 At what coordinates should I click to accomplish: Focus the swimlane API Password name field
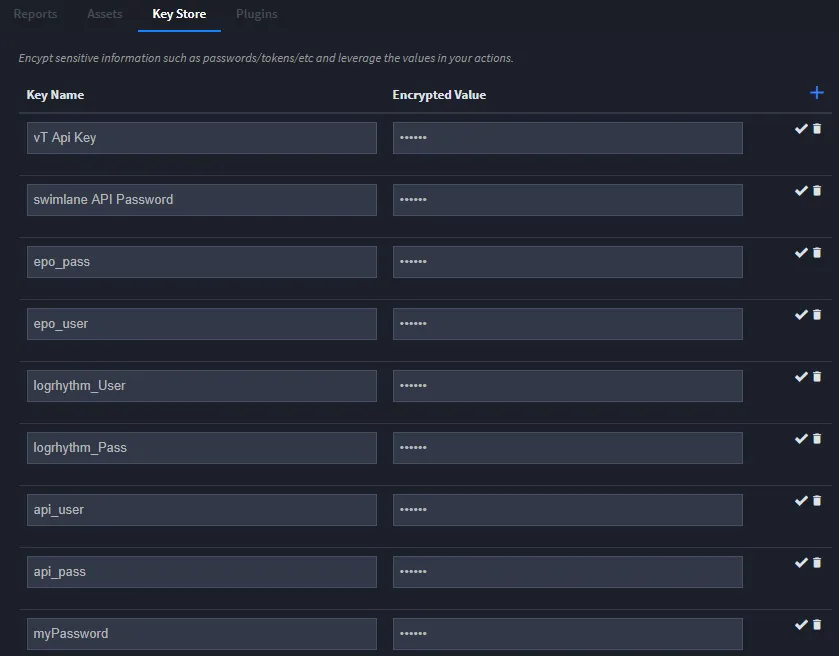coord(202,200)
